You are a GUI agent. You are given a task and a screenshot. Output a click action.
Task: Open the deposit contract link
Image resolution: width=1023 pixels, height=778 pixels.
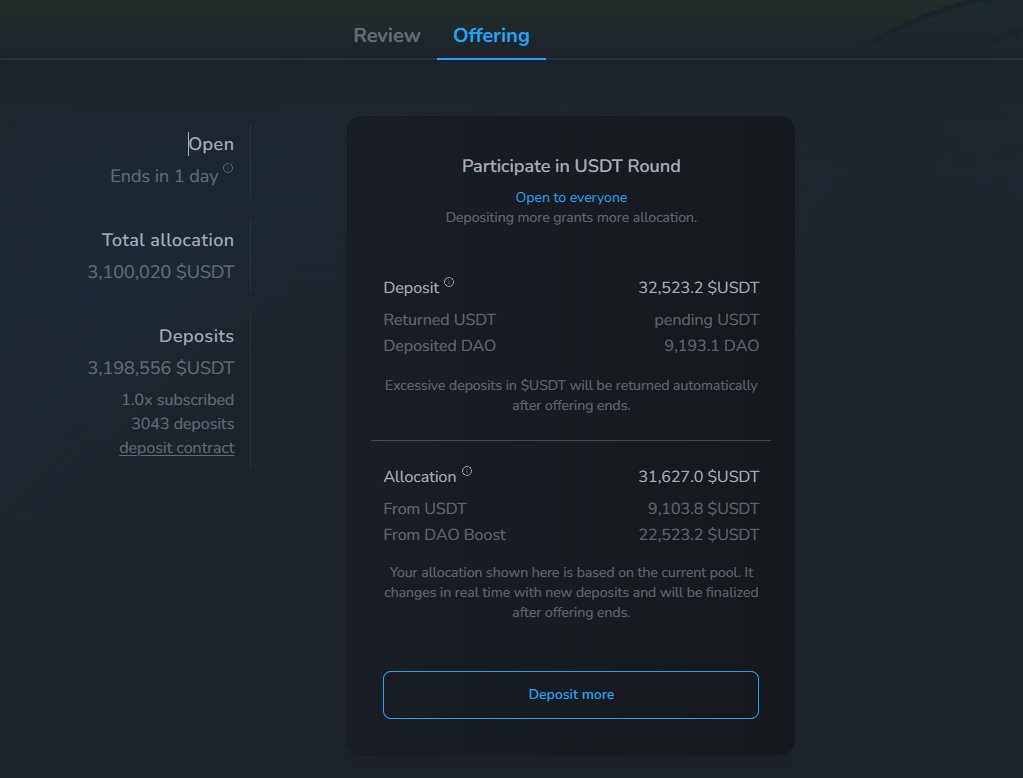pyautogui.click(x=176, y=447)
